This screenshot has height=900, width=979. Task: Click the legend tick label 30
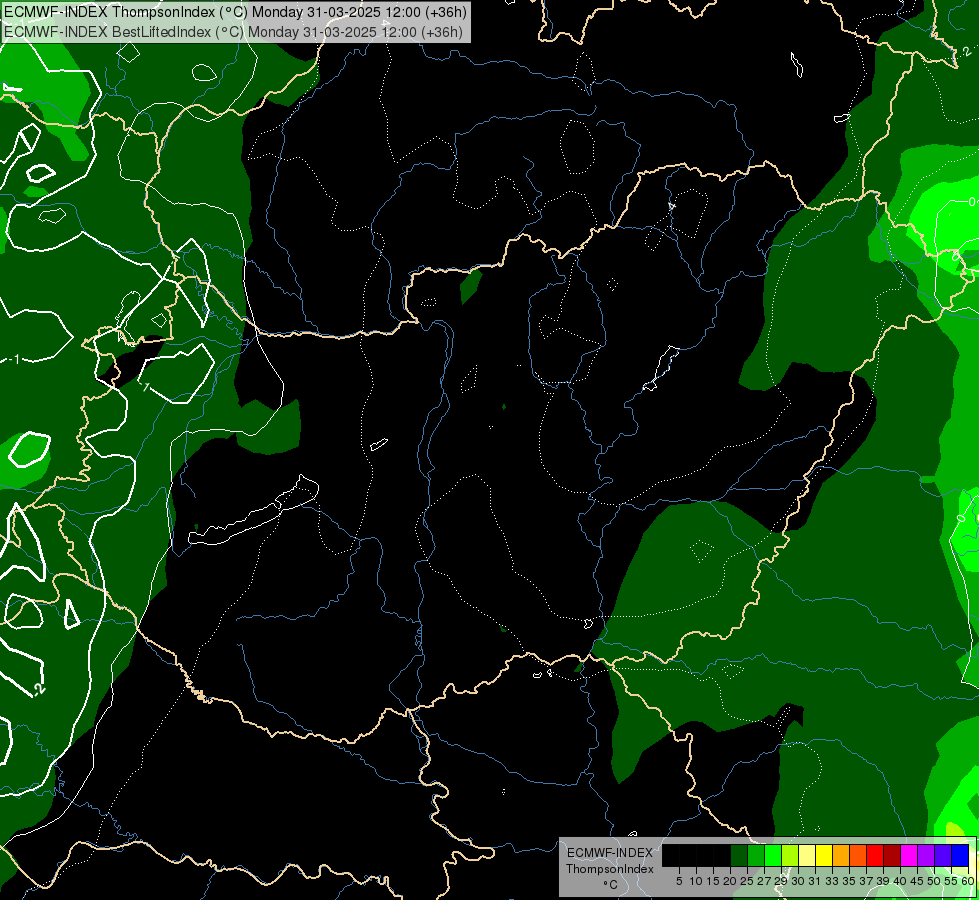pos(798,881)
